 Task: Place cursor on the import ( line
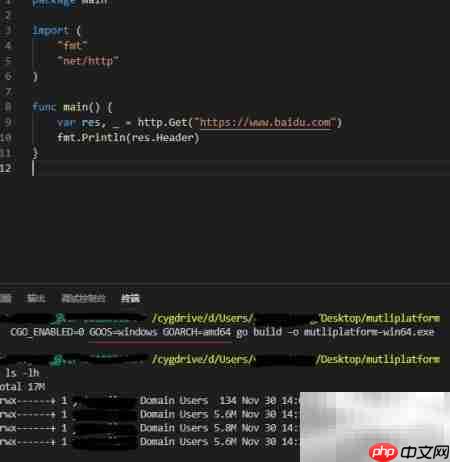(x=56, y=30)
